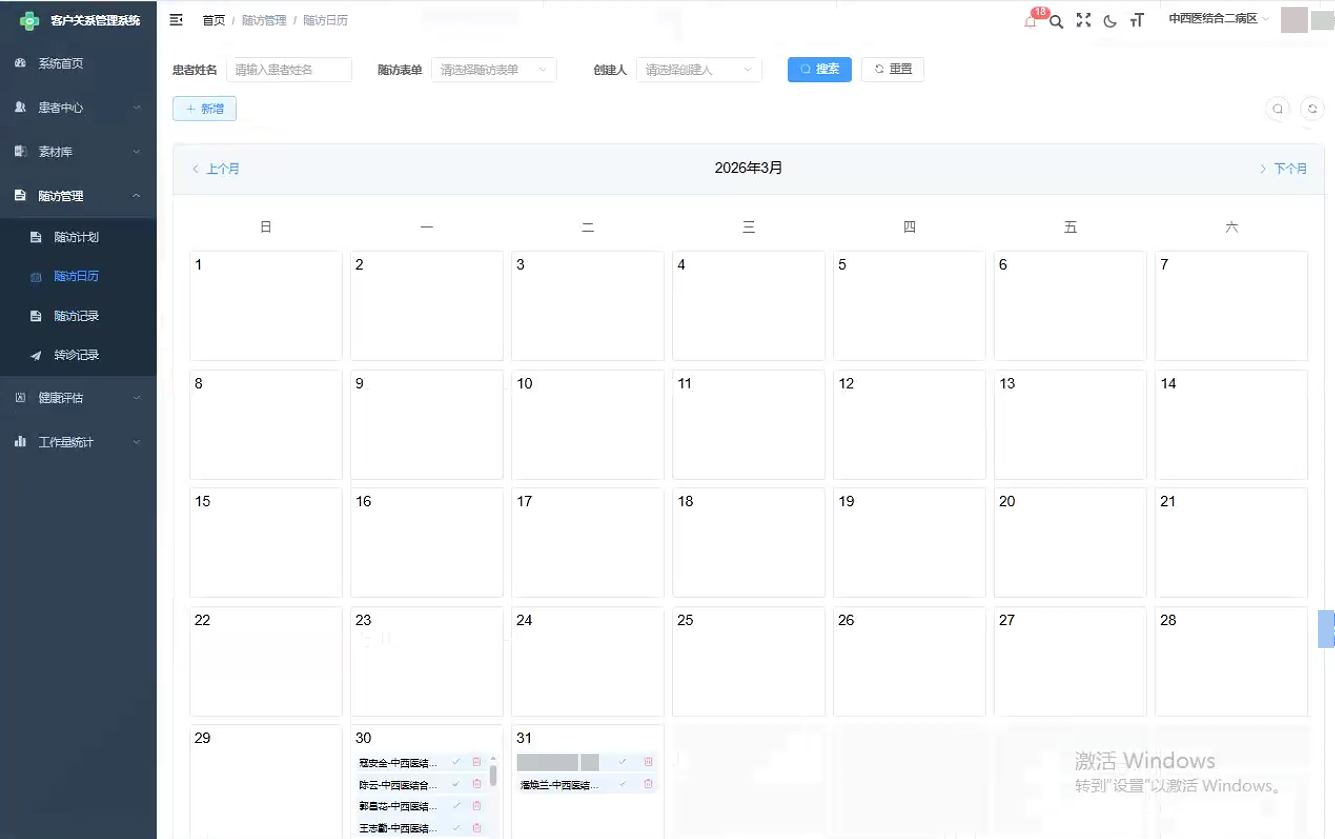This screenshot has height=839, width=1335.
Task: Click the blue 搜索 button
Action: tap(819, 69)
